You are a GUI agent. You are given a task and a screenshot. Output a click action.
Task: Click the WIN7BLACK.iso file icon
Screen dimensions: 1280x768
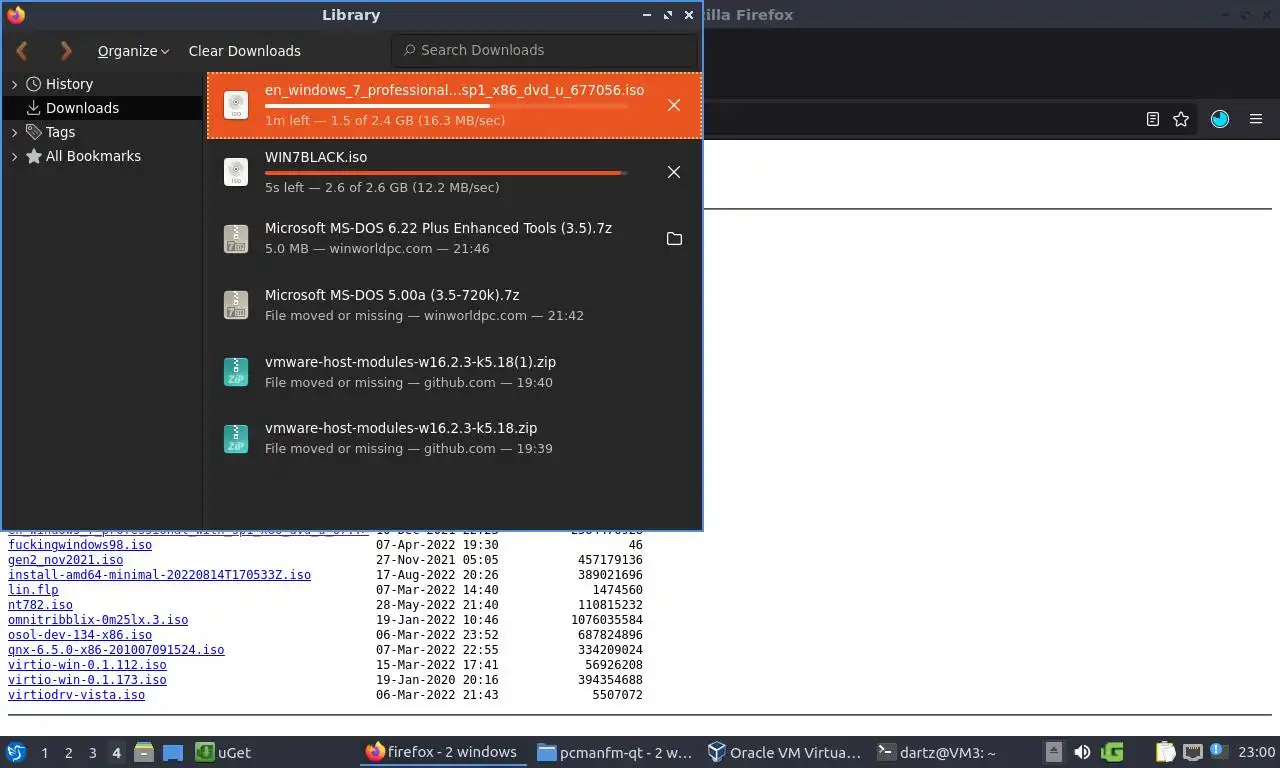click(236, 172)
